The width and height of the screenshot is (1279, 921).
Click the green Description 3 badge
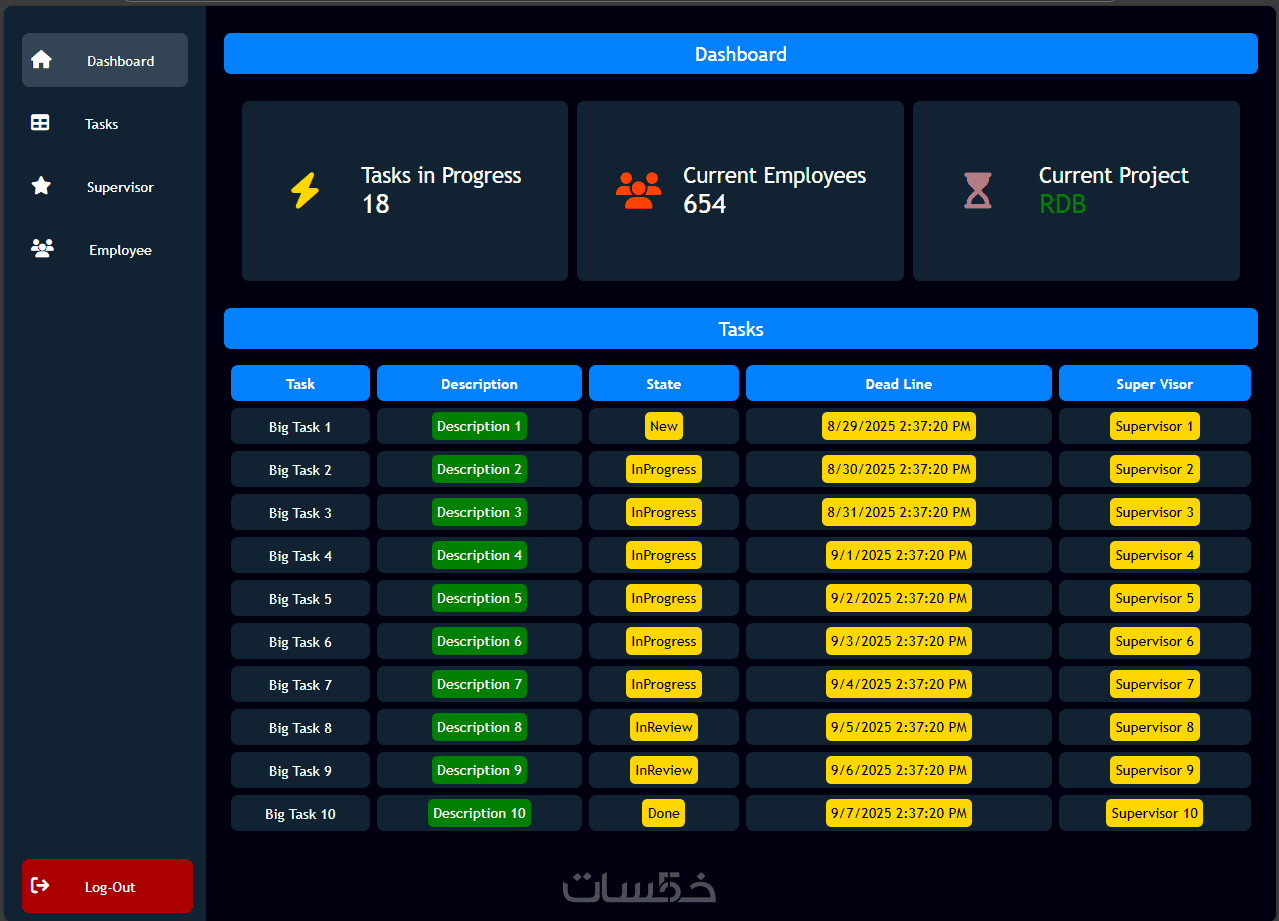tap(479, 512)
